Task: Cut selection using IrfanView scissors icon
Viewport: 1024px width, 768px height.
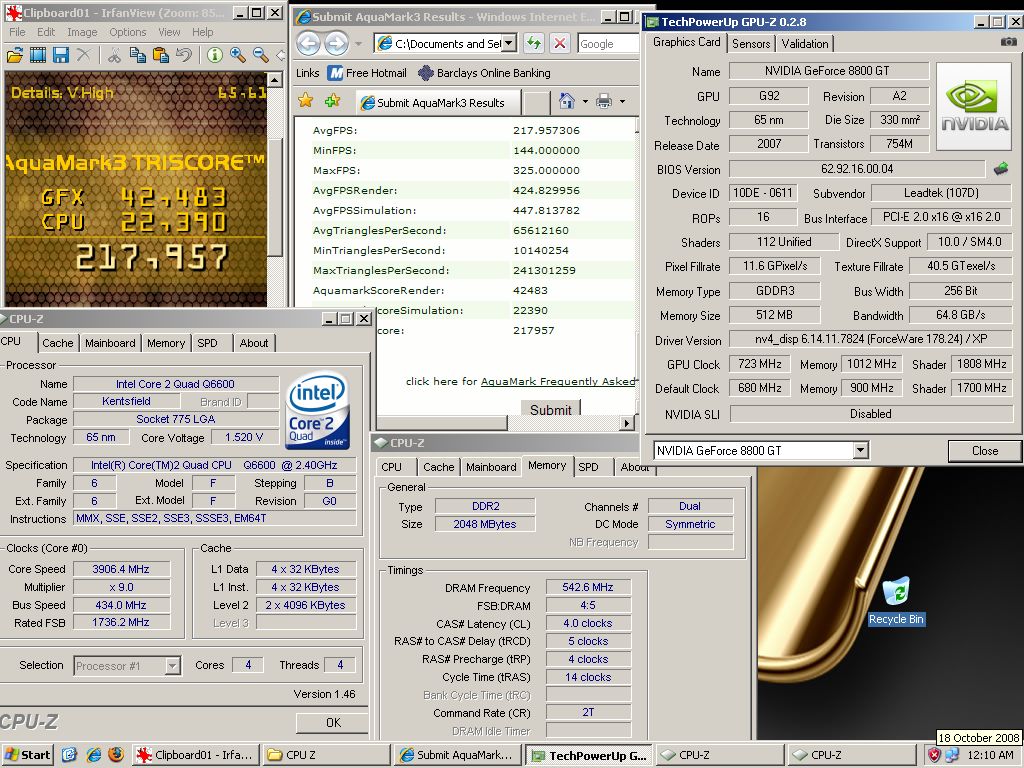Action: (x=114, y=55)
